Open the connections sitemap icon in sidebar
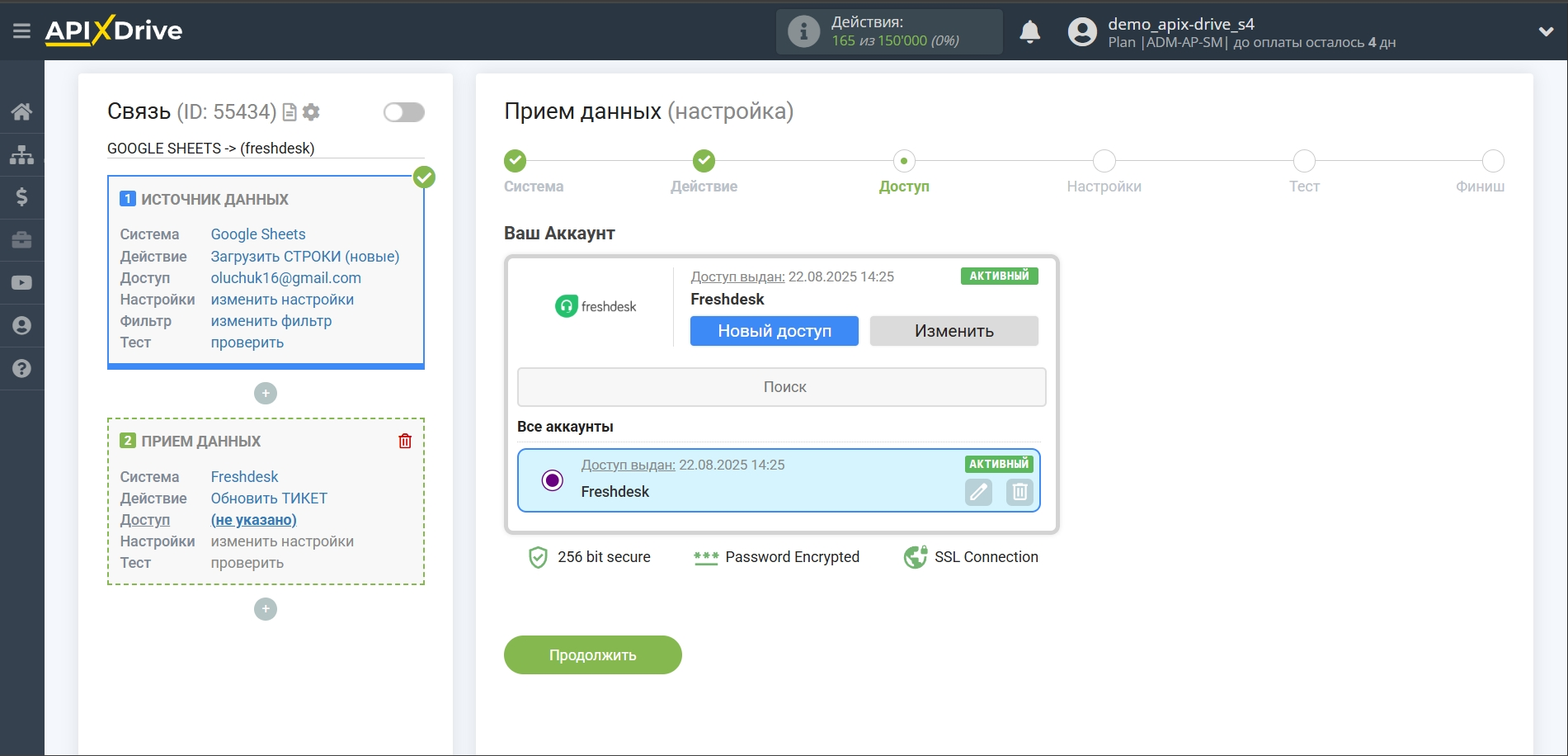This screenshot has height=756, width=1568. click(x=22, y=154)
